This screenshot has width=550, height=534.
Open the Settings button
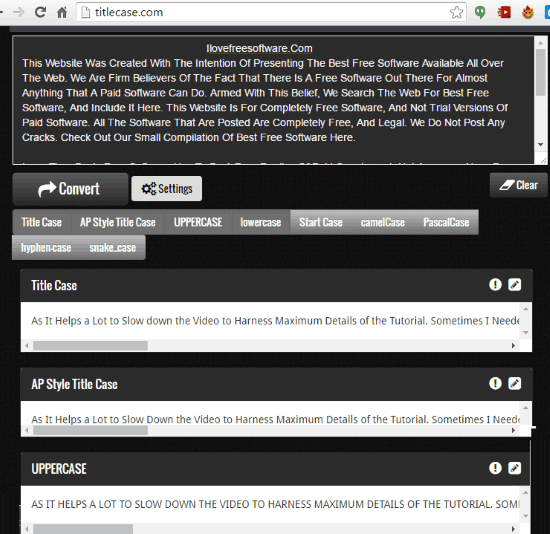coord(167,188)
